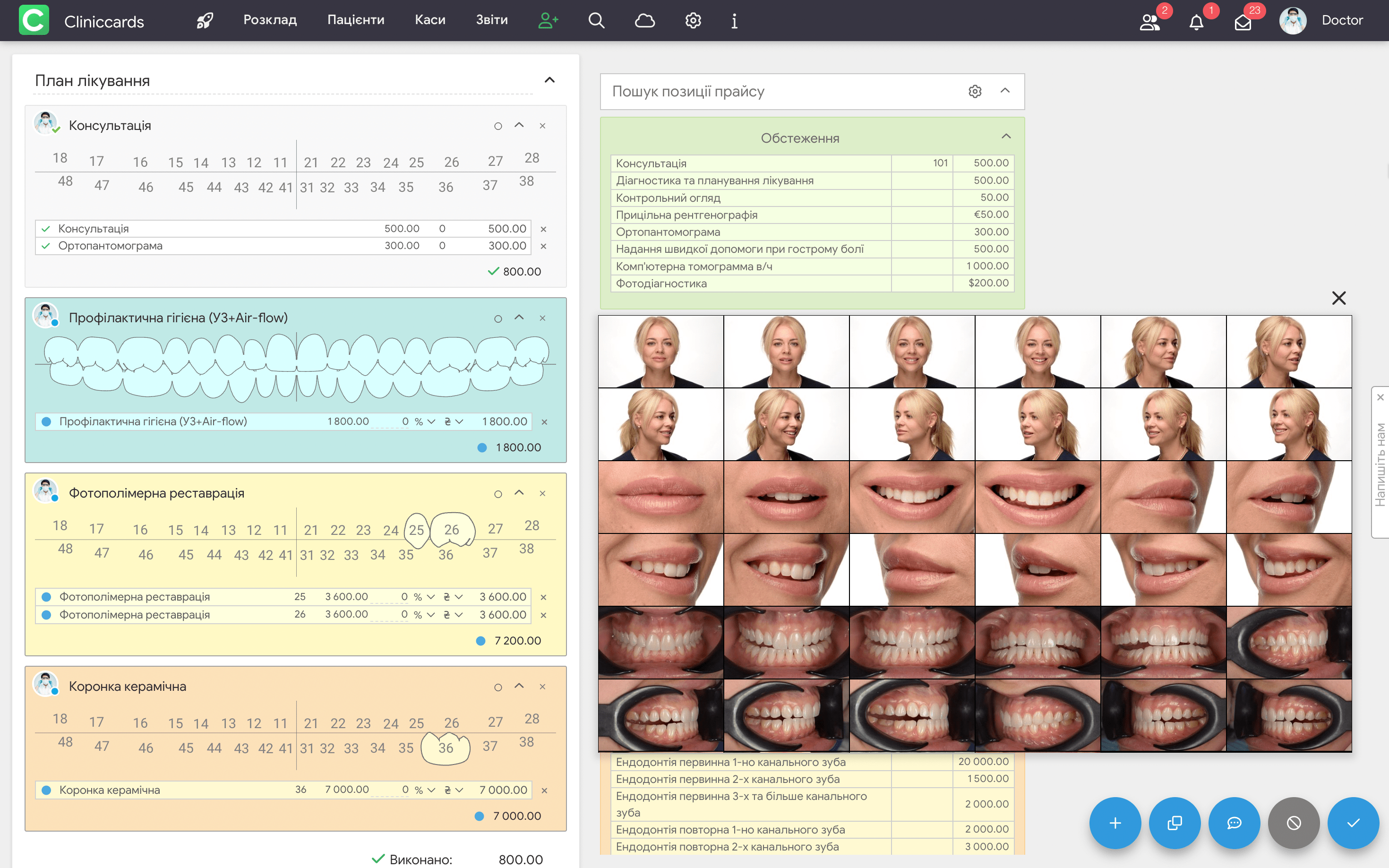This screenshot has width=1389, height=868.
Task: Toggle the status circle of Коронка керамічна stage
Action: (x=497, y=687)
